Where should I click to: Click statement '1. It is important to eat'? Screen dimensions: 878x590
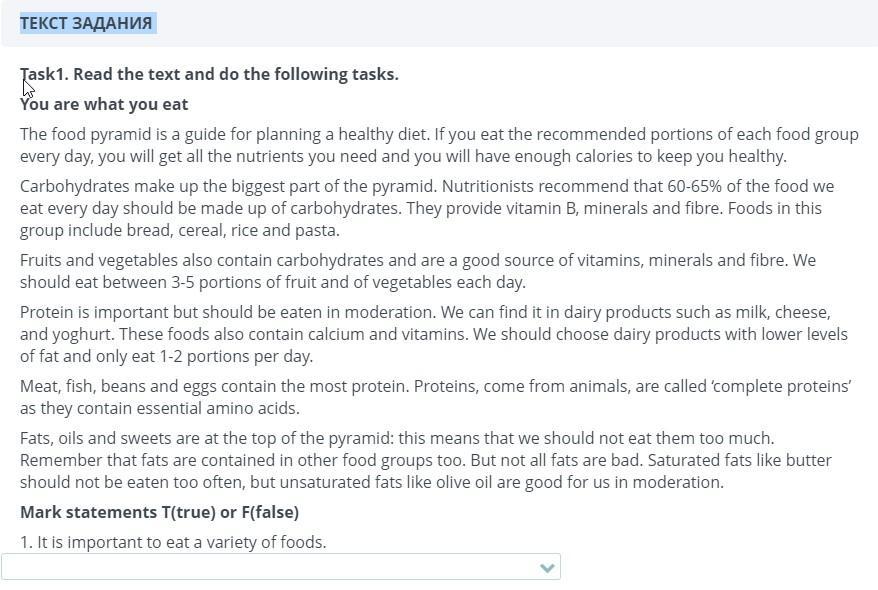point(173,542)
